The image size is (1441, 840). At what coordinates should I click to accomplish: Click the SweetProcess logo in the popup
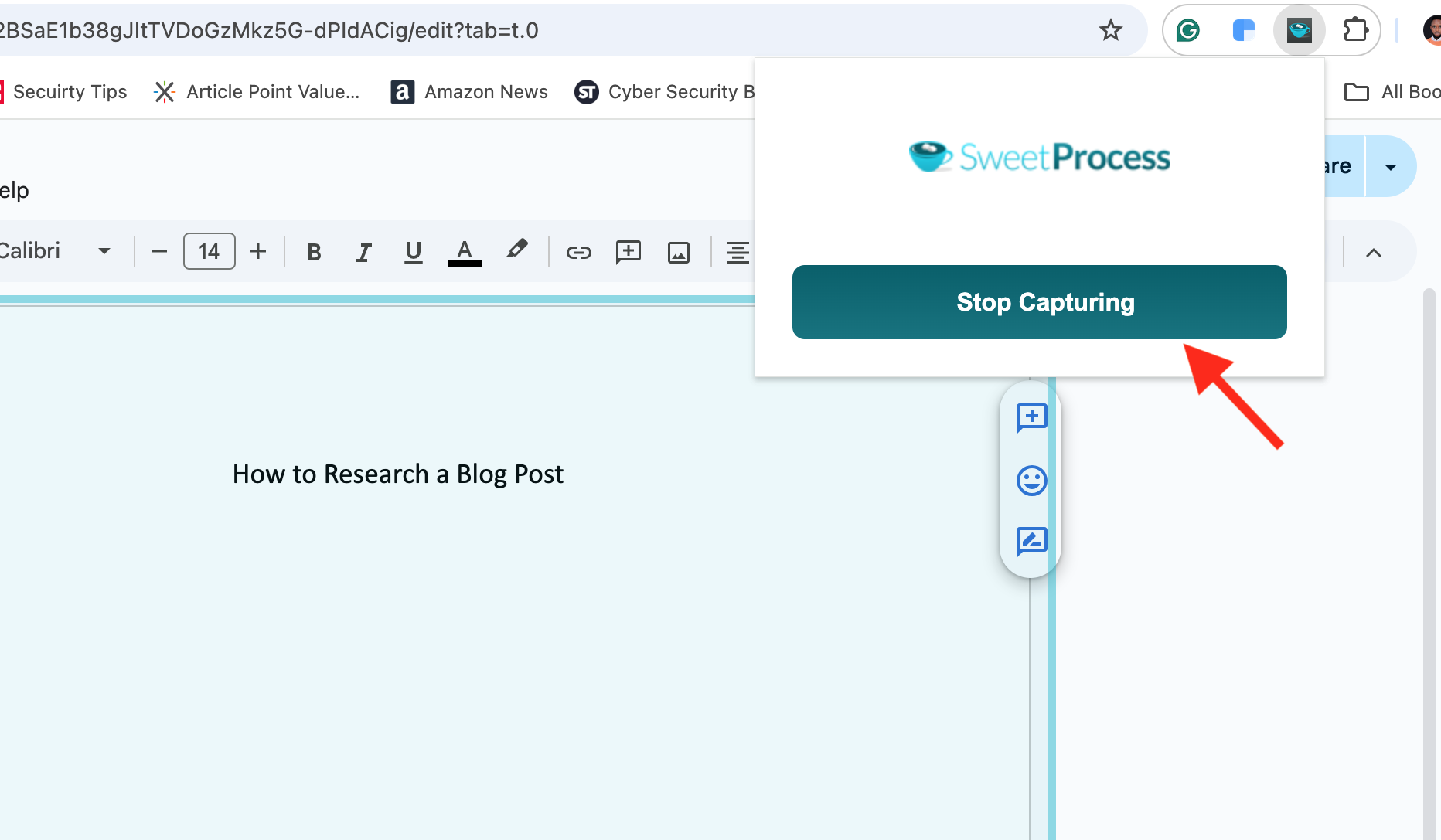pyautogui.click(x=1039, y=157)
